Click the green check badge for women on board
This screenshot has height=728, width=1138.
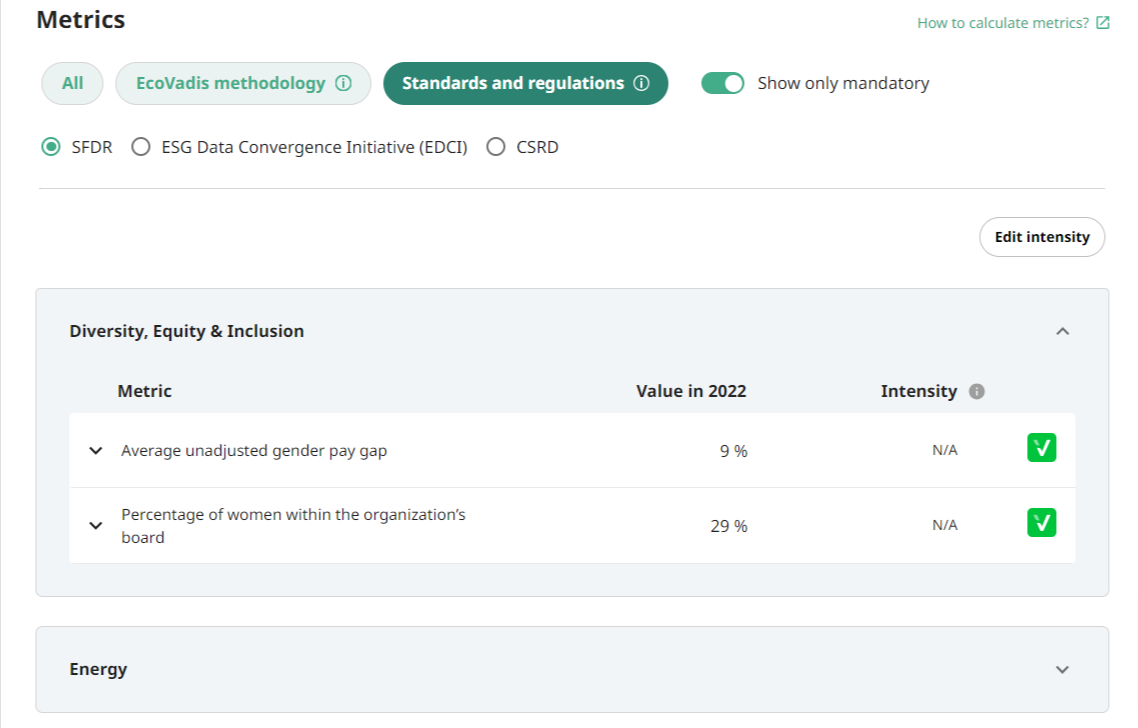1041,523
